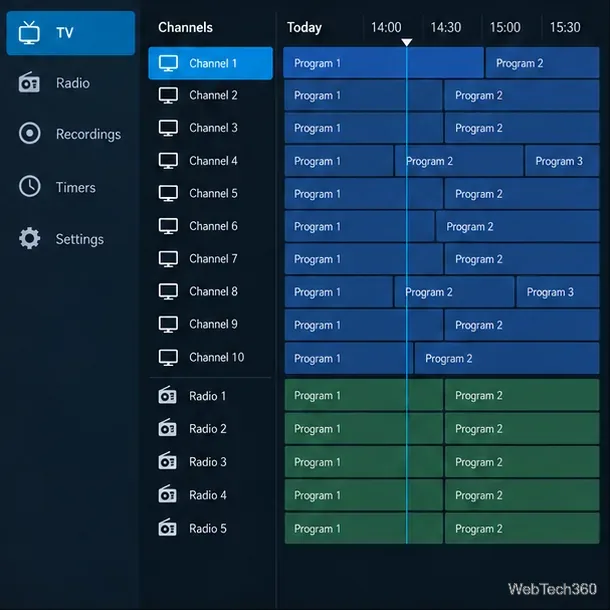Select Program 3 on Channel 8
610x610 pixels.
pyautogui.click(x=558, y=292)
